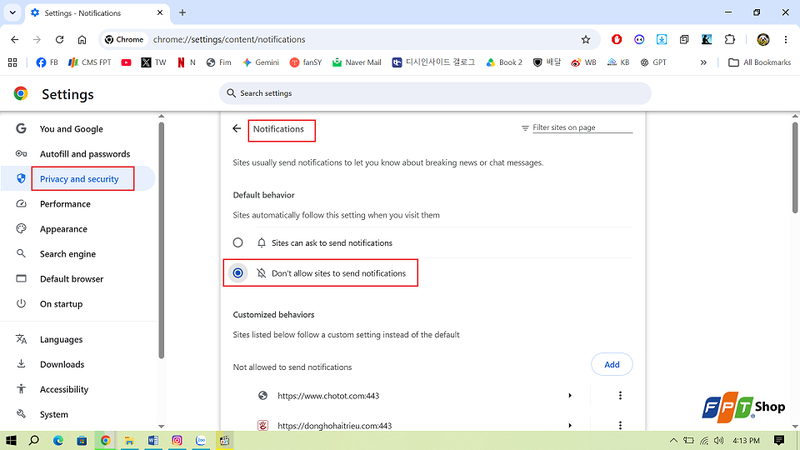Image resolution: width=800 pixels, height=450 pixels.
Task: Open the CMS FPT bookmark
Action: pos(90,62)
